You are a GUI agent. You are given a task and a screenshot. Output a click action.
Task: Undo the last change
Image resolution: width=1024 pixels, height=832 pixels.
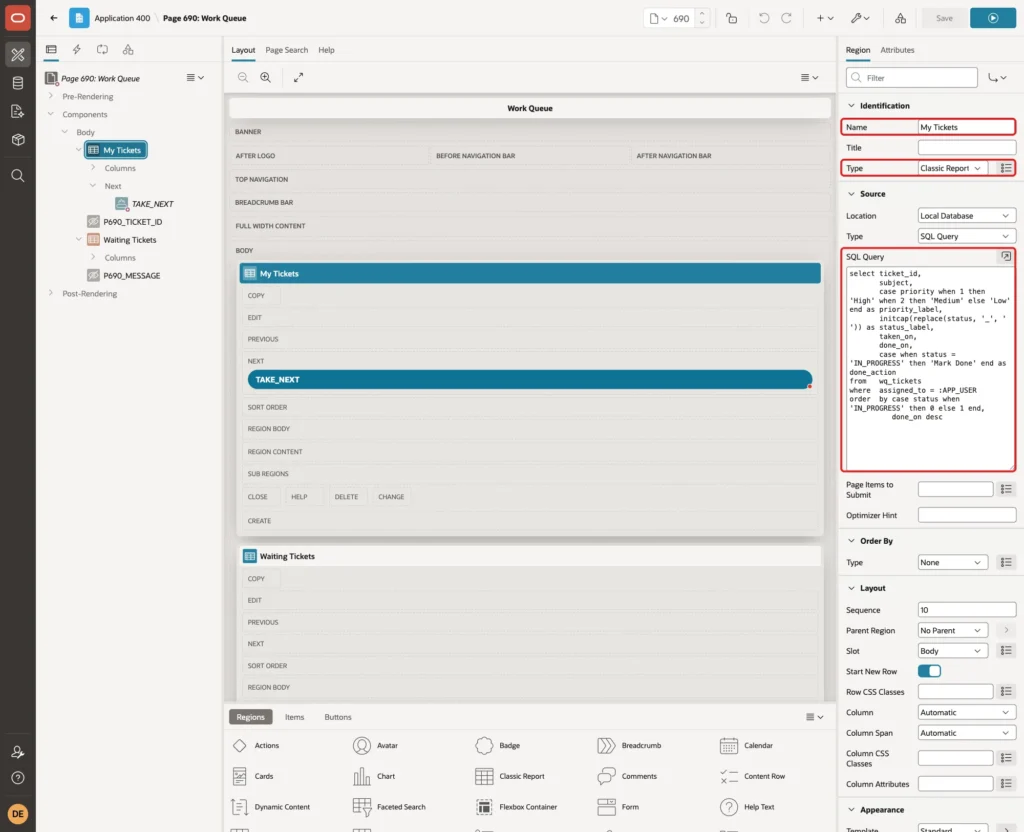point(763,18)
